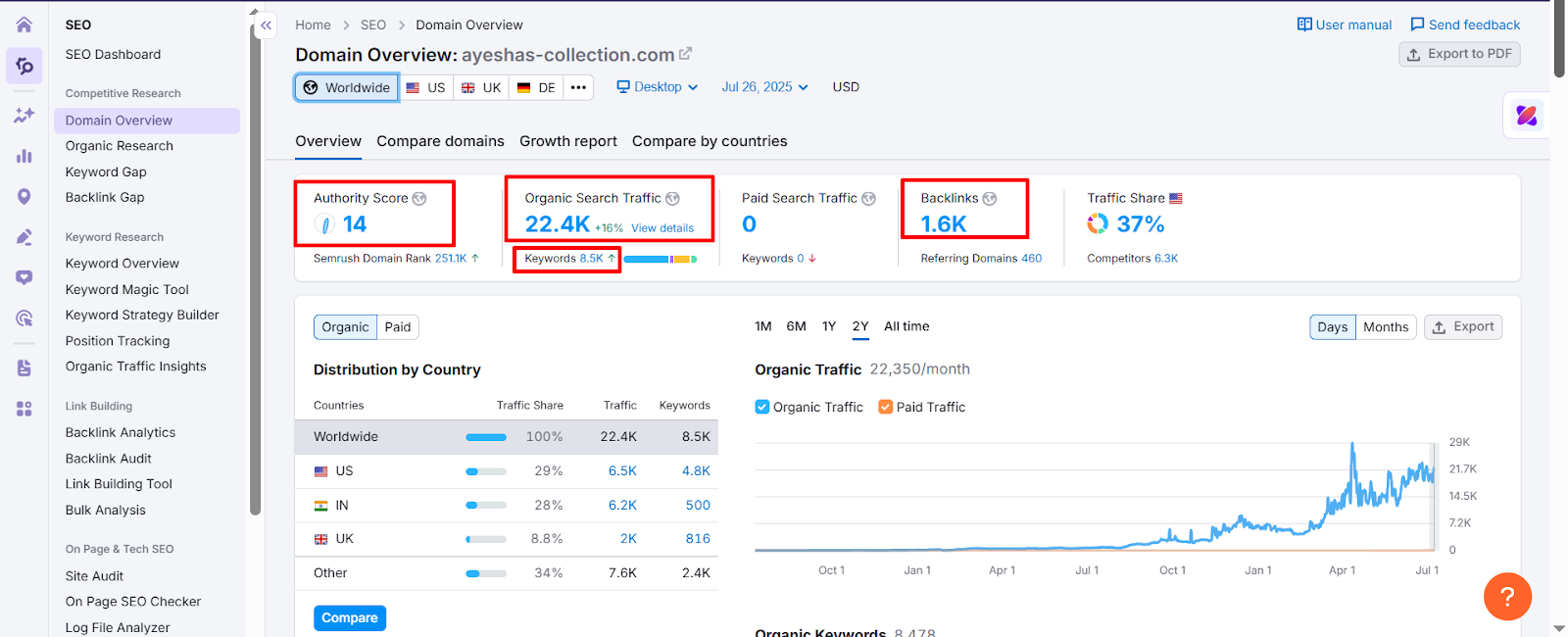Screen dimensions: 1568x637
Task: Open the document report icon in rail
Action: 24,367
